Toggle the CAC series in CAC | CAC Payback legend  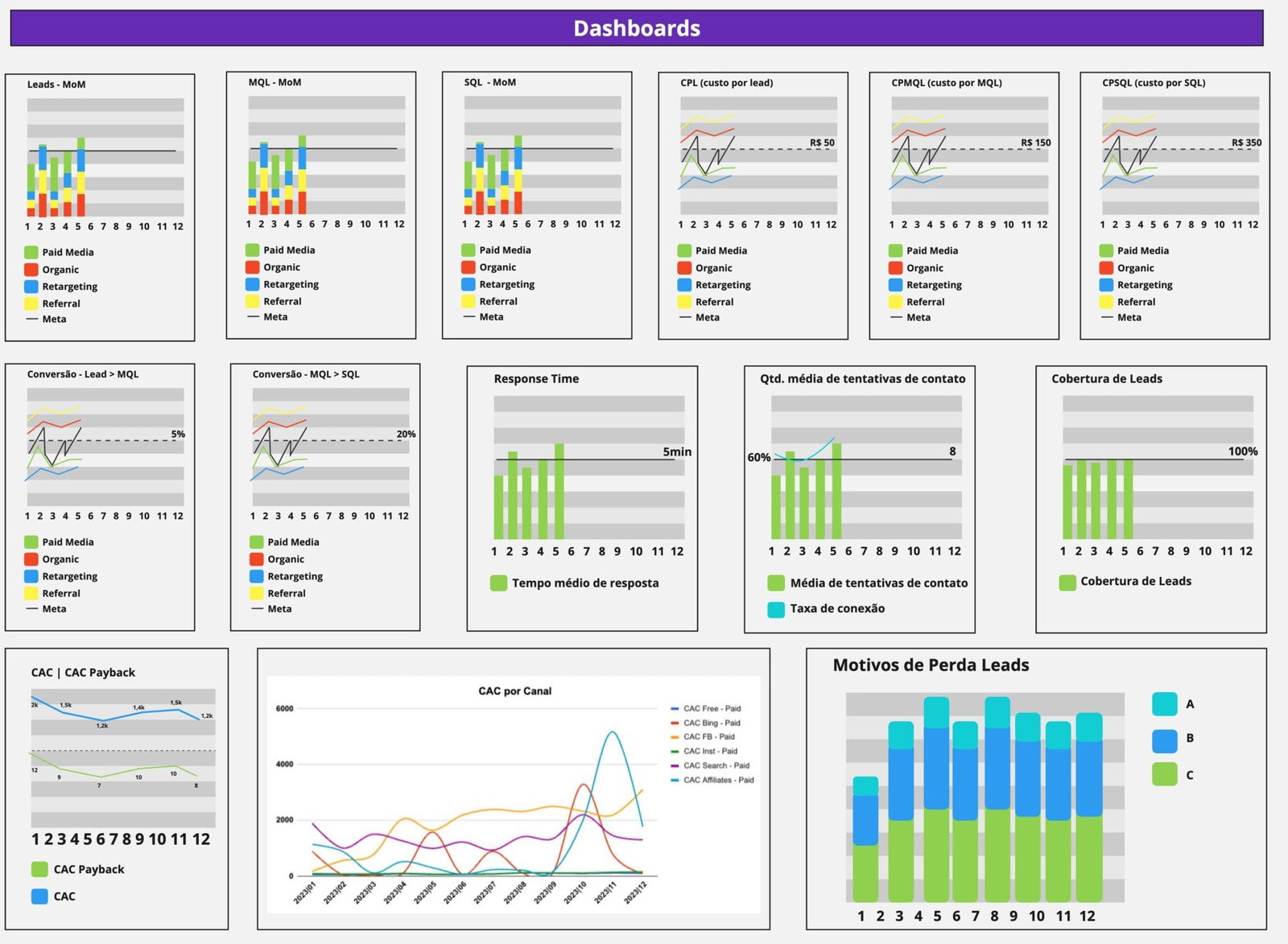(39, 896)
